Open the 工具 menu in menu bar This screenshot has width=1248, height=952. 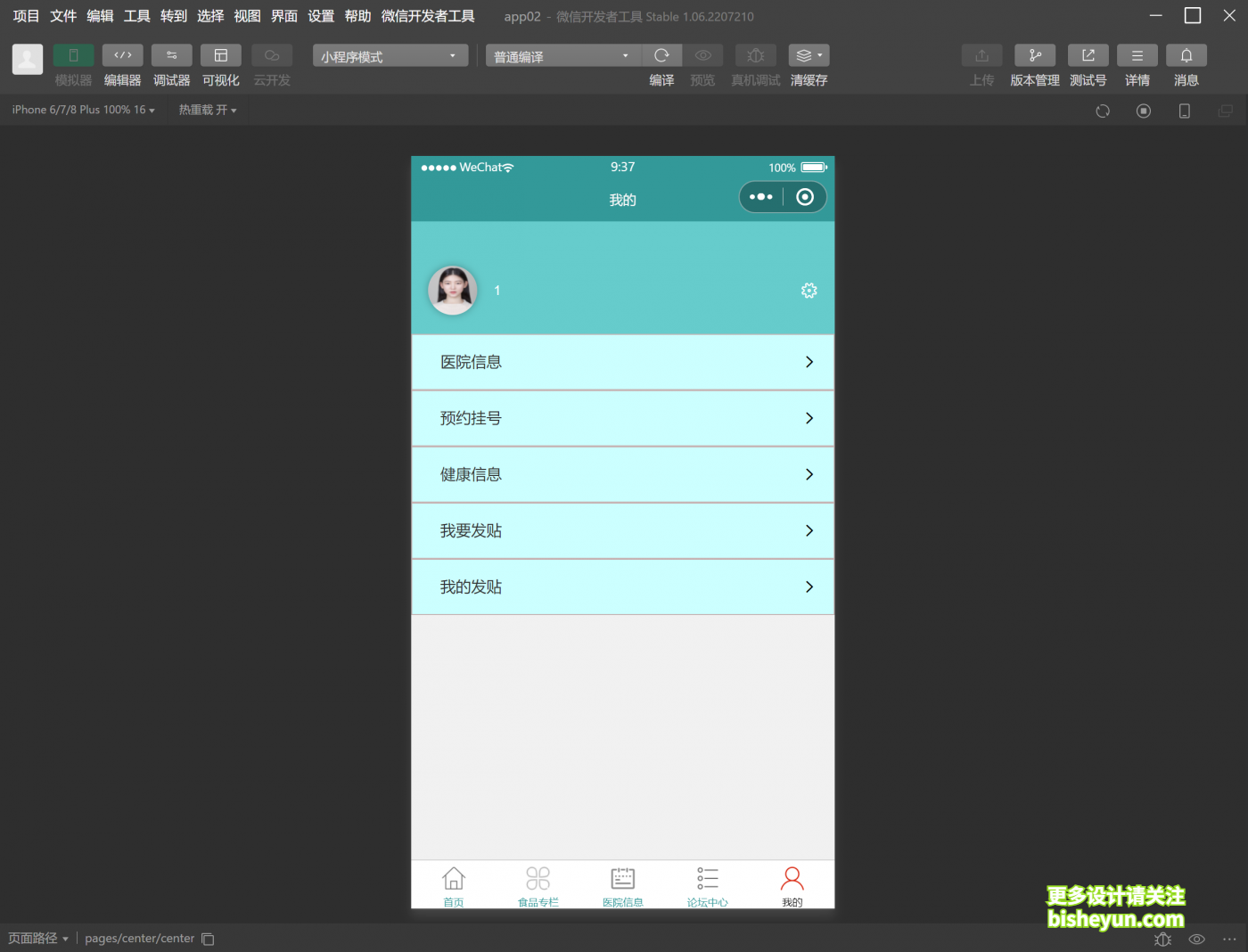pyautogui.click(x=136, y=16)
